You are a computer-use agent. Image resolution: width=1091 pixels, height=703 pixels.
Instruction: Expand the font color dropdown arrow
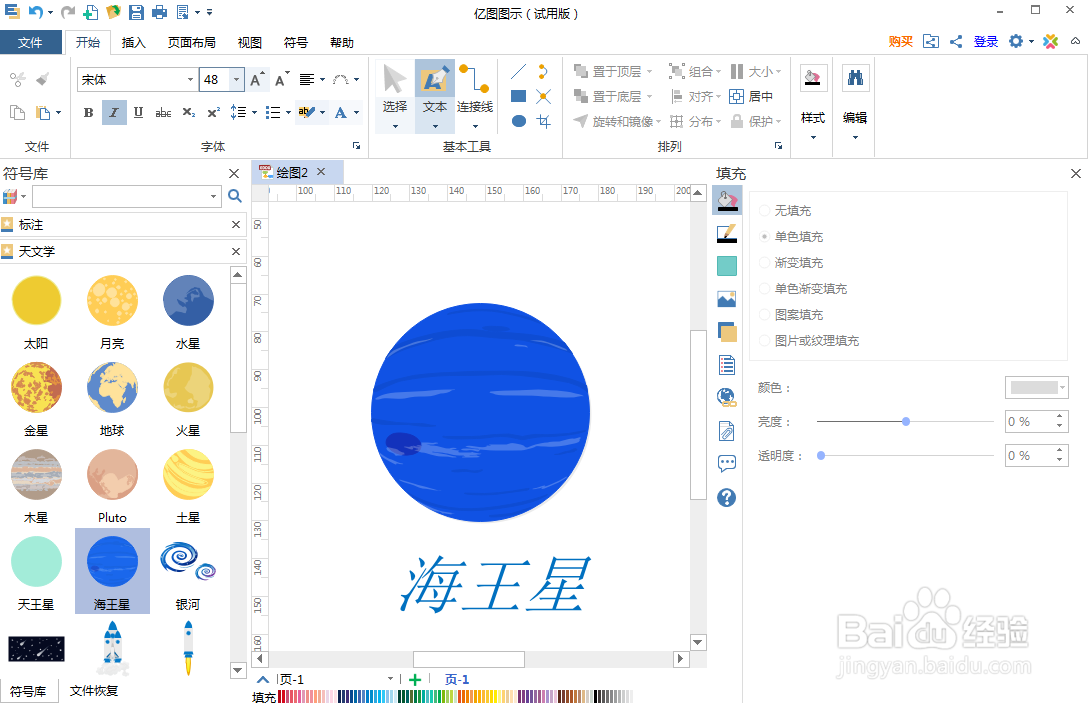click(x=356, y=113)
